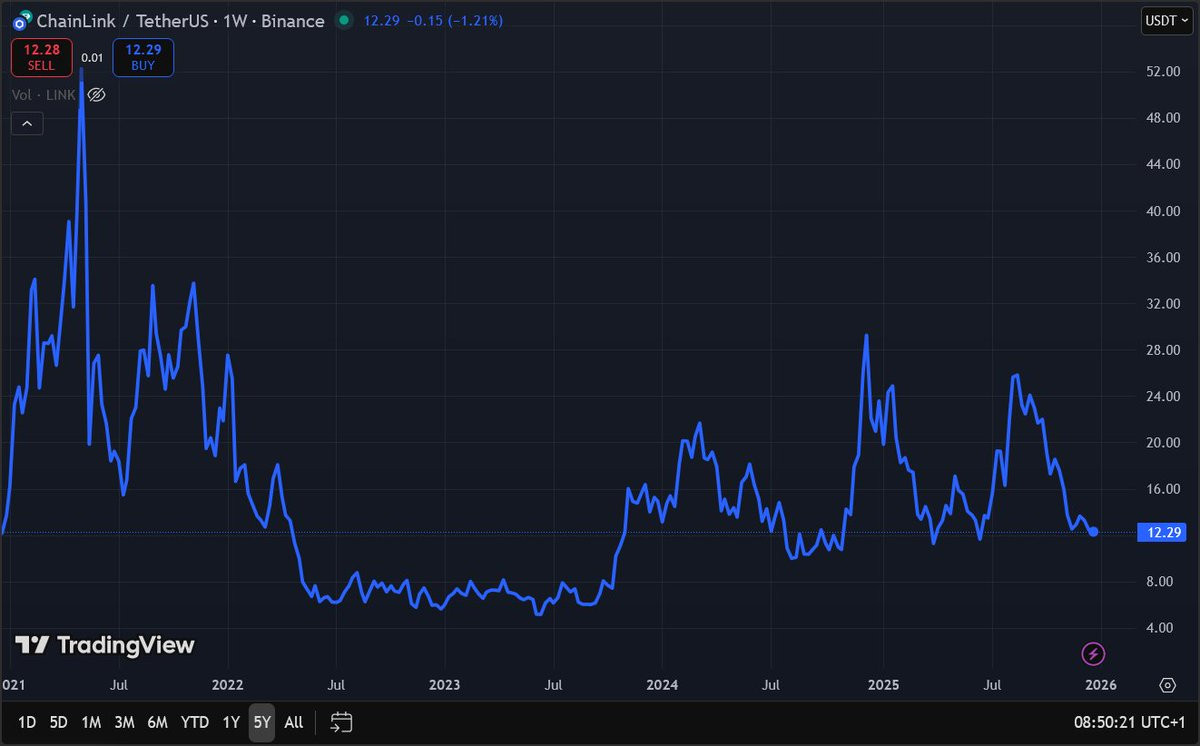The height and width of the screenshot is (746, 1200).
Task: Open the USDT currency dropdown
Action: (x=1166, y=20)
